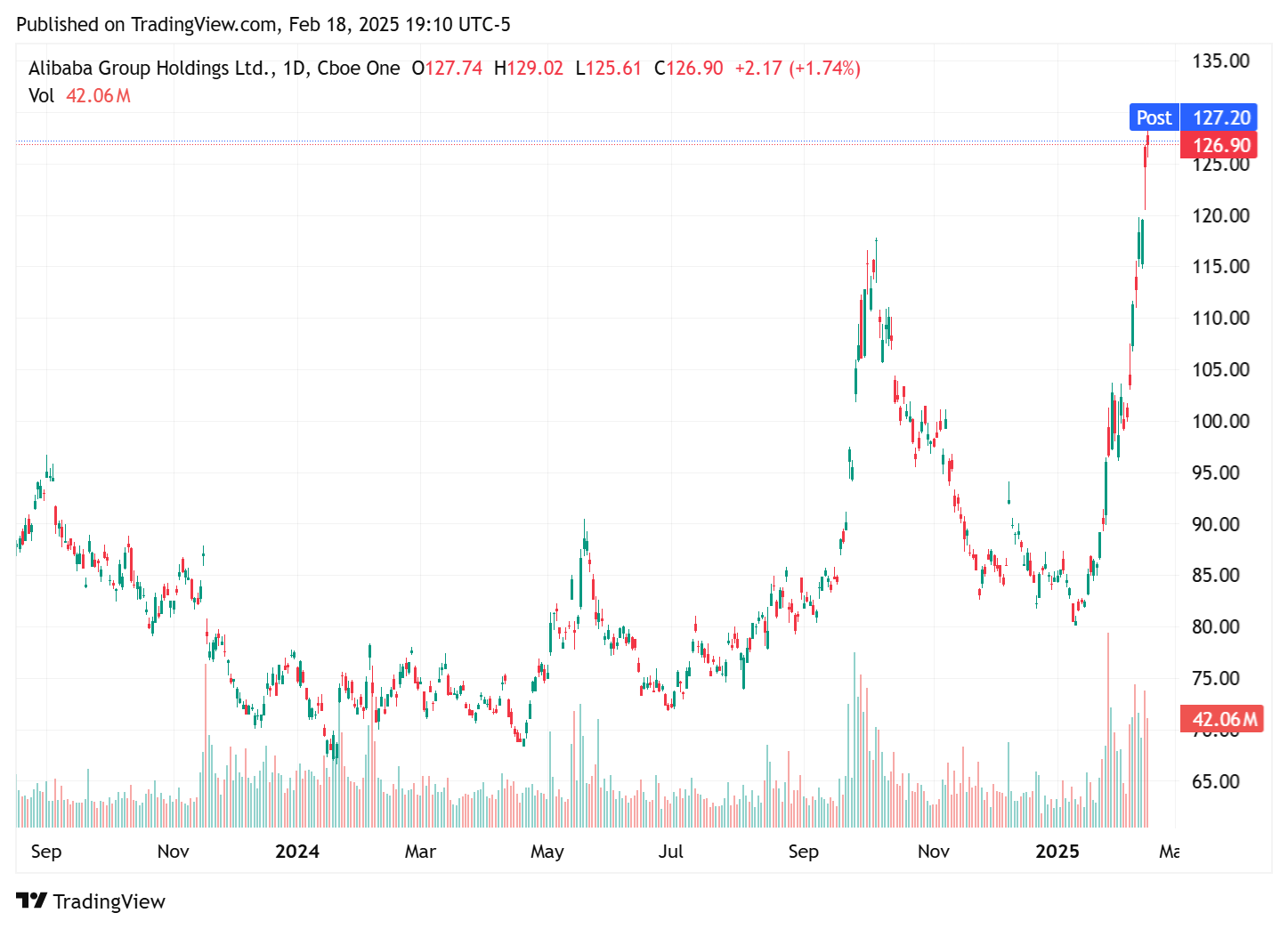Click the low price L125.61 in legend

coord(610,68)
